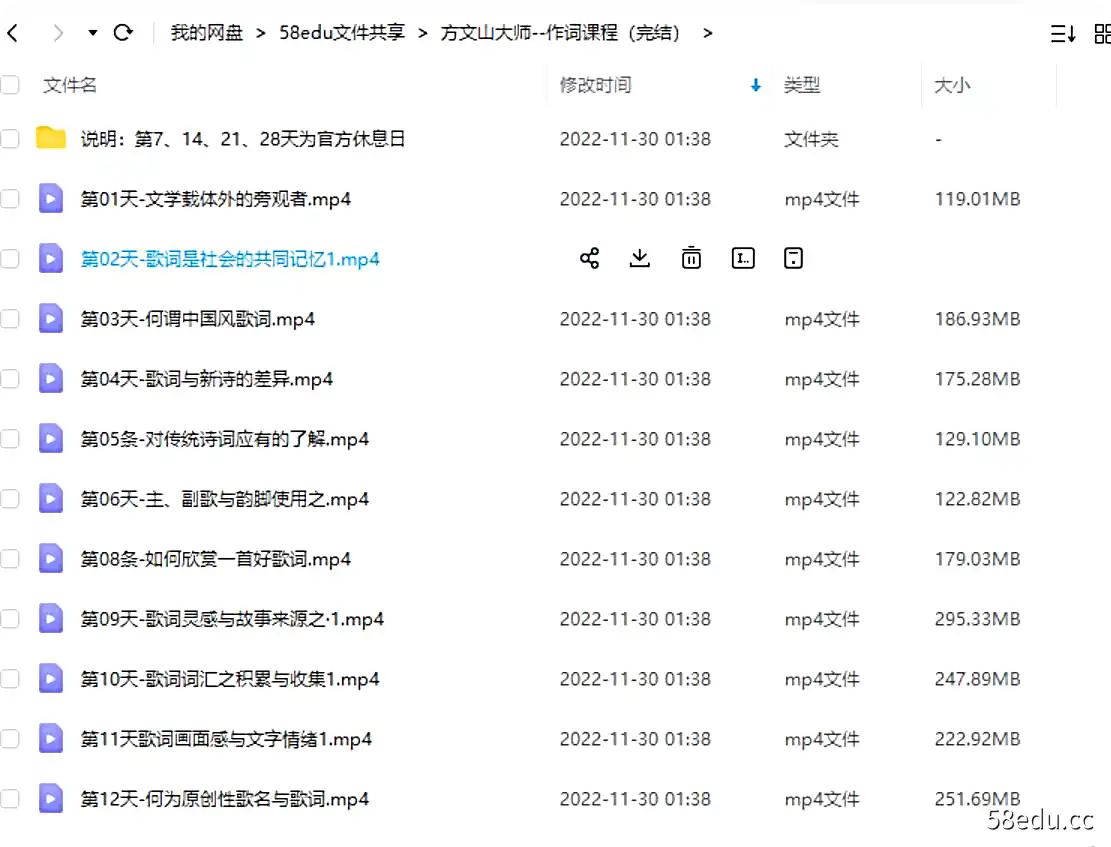Check the box for 第01天 file
Image resolution: width=1111 pixels, height=847 pixels.
10,198
